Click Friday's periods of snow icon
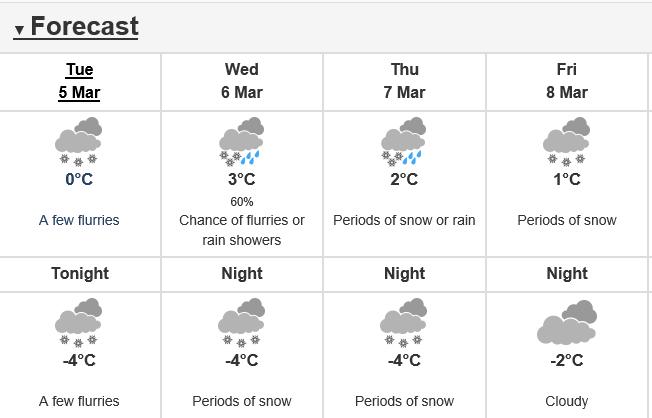Screen dimensions: 652x418 (x=567, y=141)
